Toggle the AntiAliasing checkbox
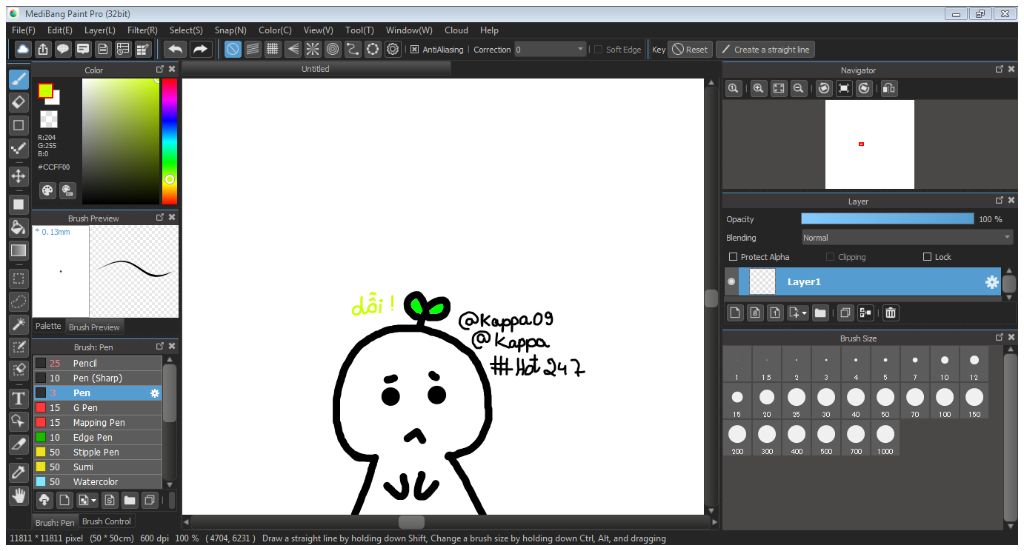This screenshot has width=1024, height=551. 414,50
